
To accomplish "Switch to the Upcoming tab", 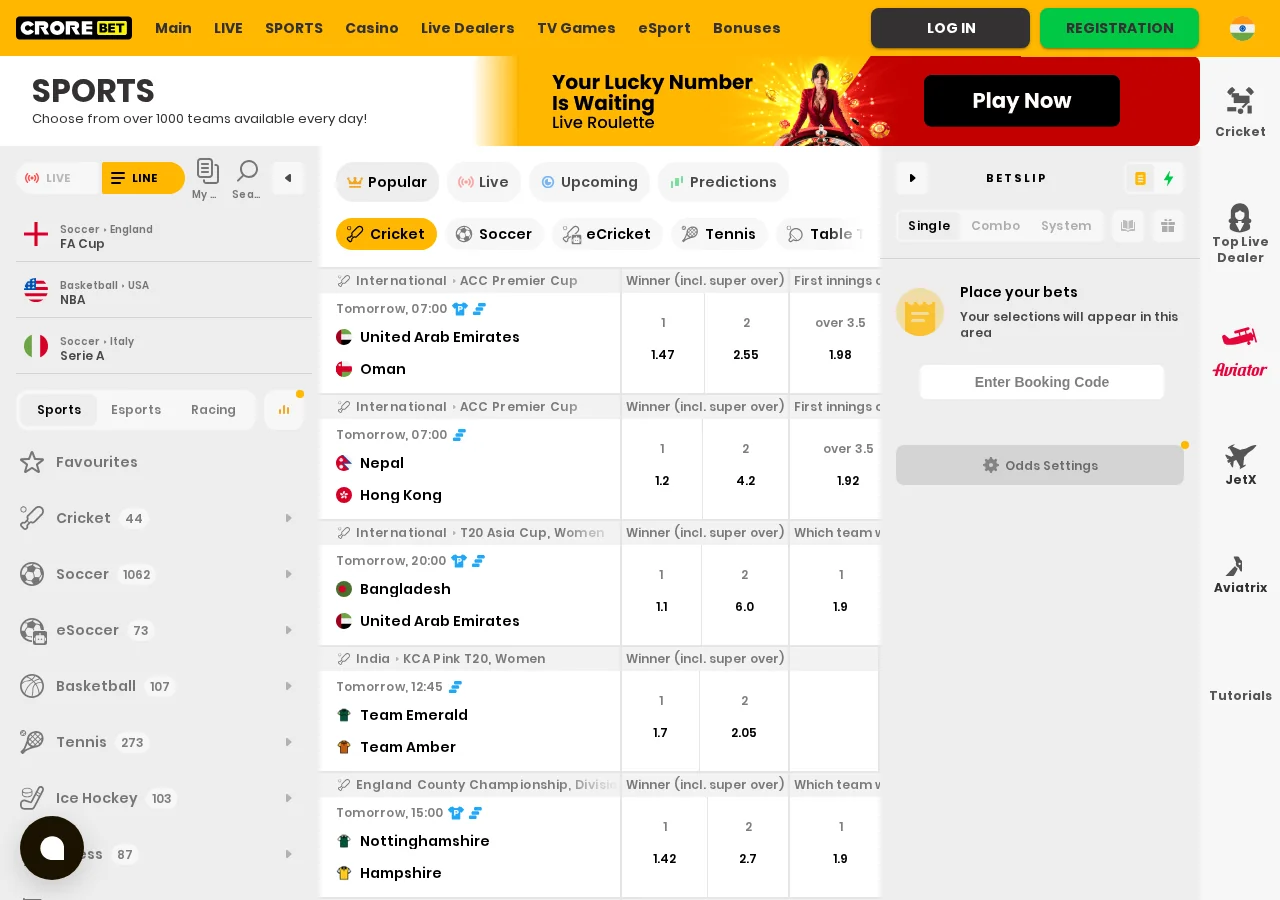I will tap(589, 182).
